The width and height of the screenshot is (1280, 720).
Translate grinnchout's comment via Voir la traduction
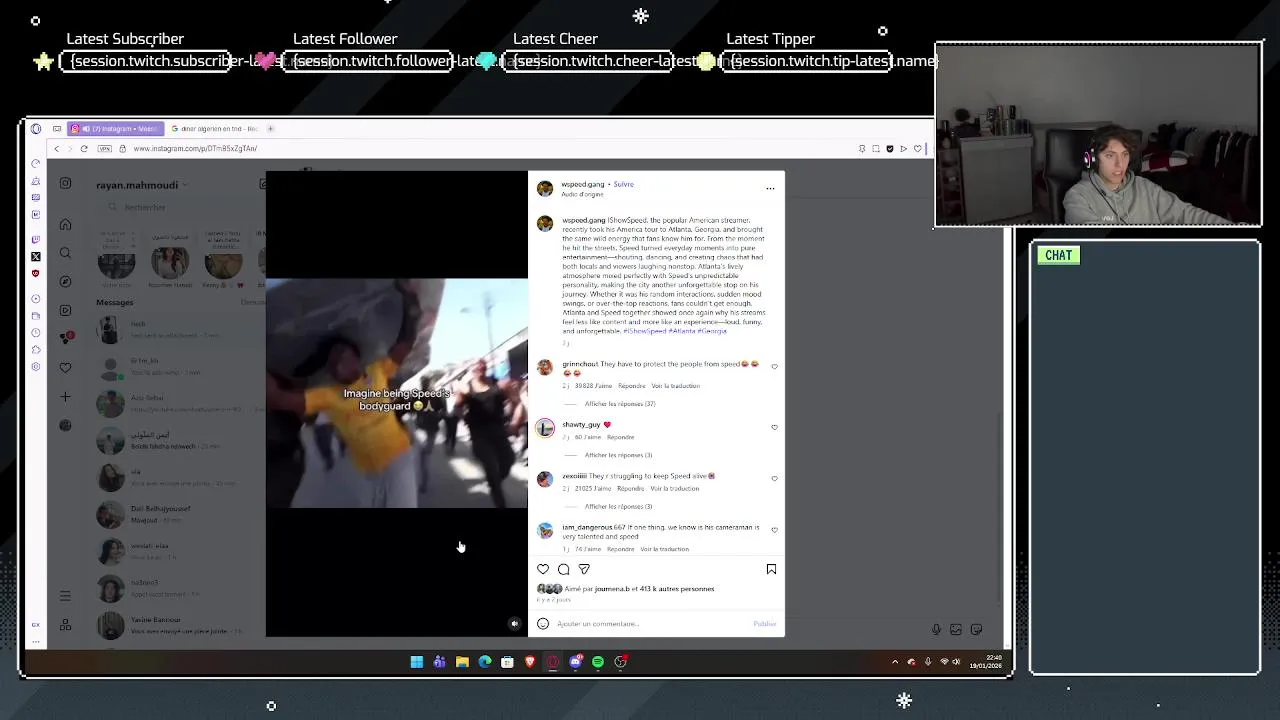[675, 386]
